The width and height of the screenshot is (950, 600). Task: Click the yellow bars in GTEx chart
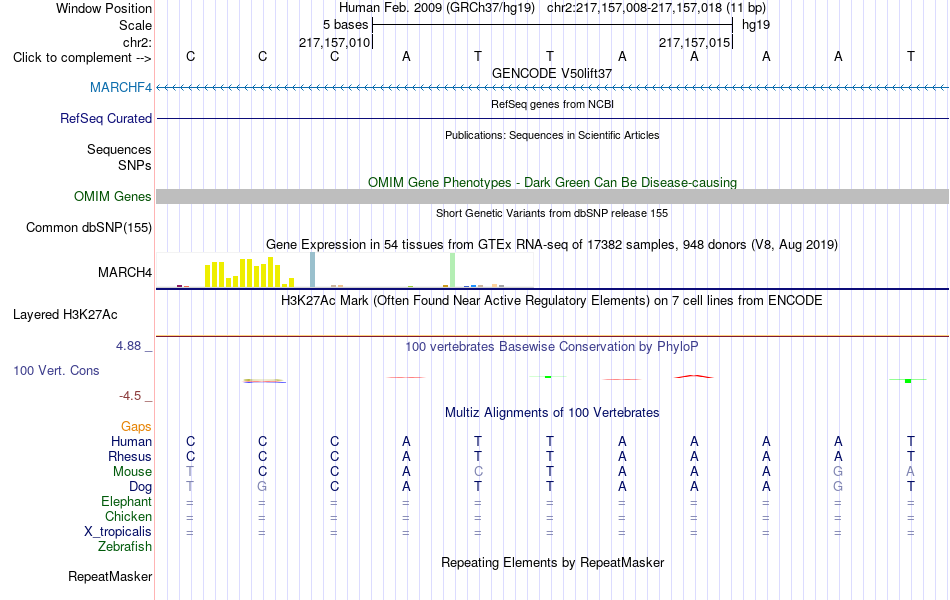point(249,272)
